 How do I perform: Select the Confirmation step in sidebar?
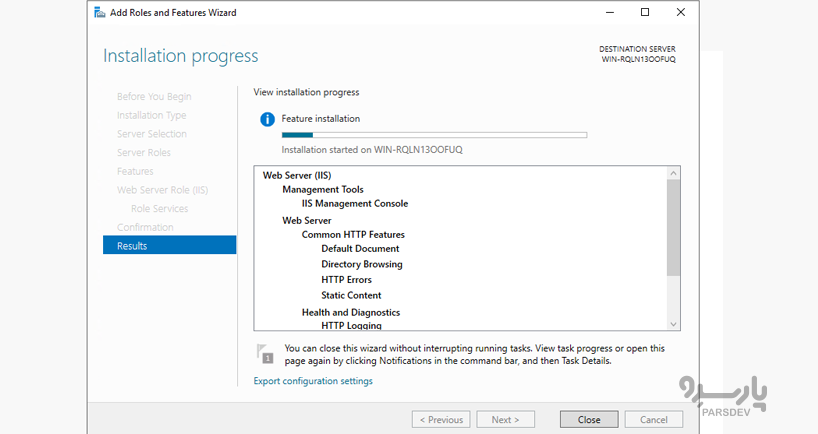click(x=145, y=227)
